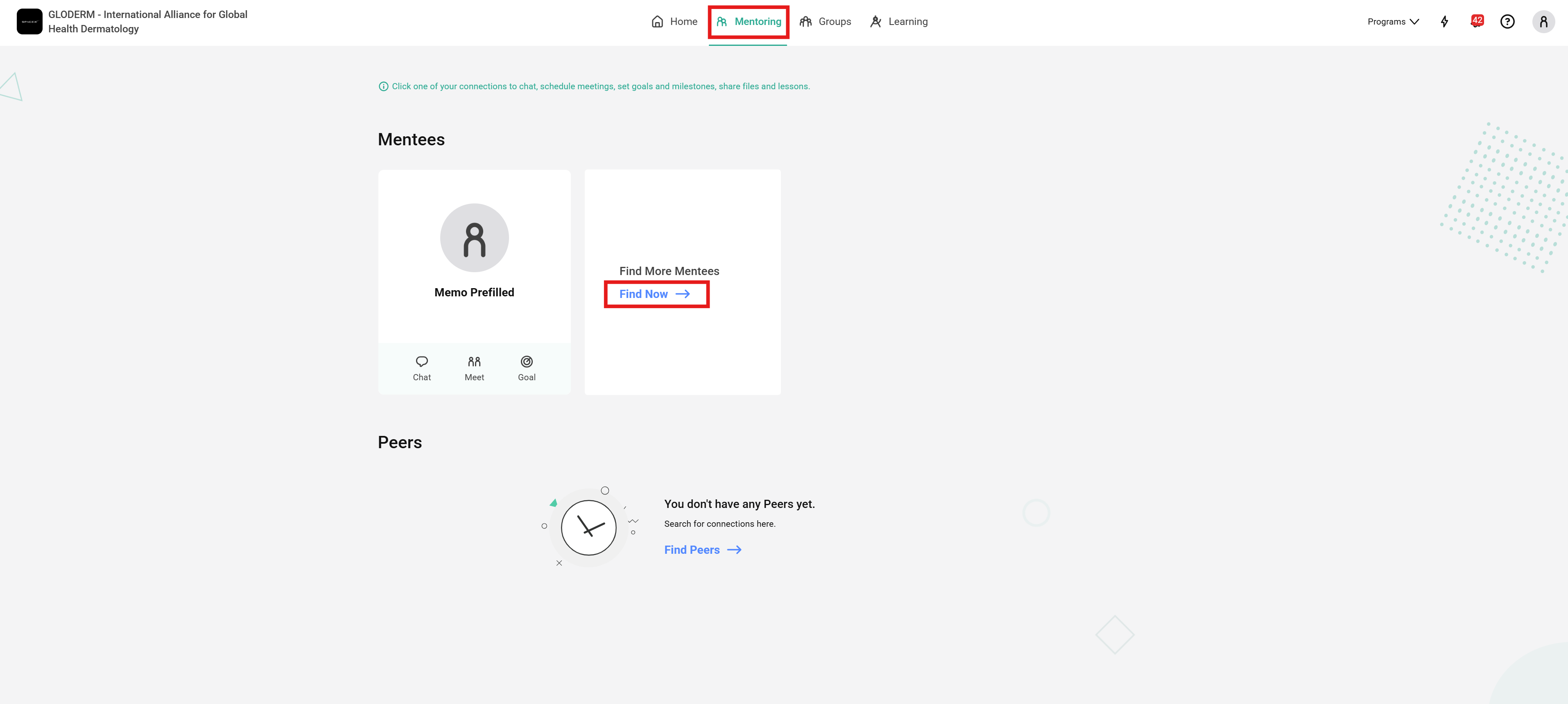Schedule a Meet with Memo Prefilled
Screen dimensions: 1568x704
coord(474,369)
